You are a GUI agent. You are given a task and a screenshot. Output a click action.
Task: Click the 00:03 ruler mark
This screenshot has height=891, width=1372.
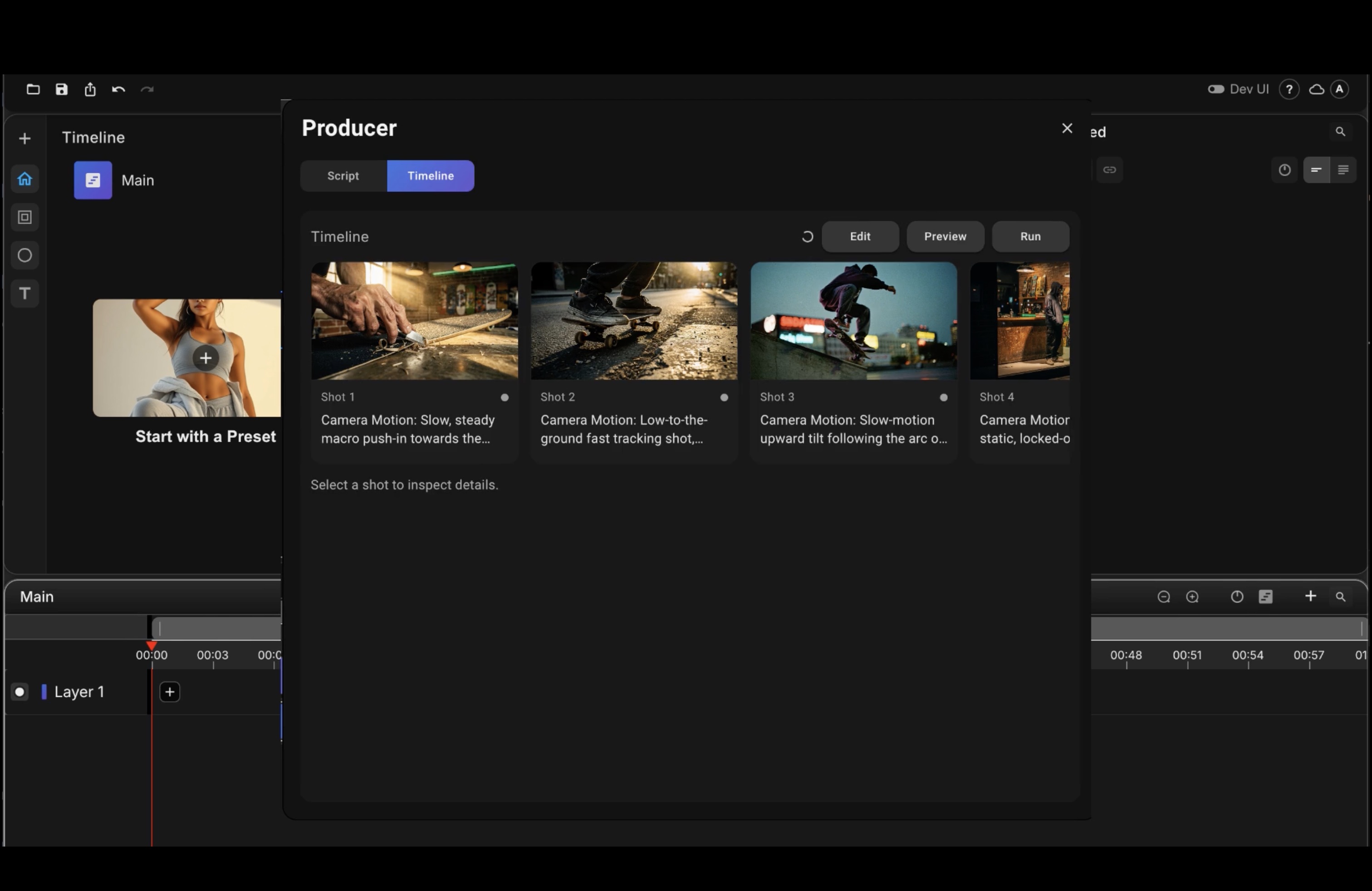coord(213,655)
